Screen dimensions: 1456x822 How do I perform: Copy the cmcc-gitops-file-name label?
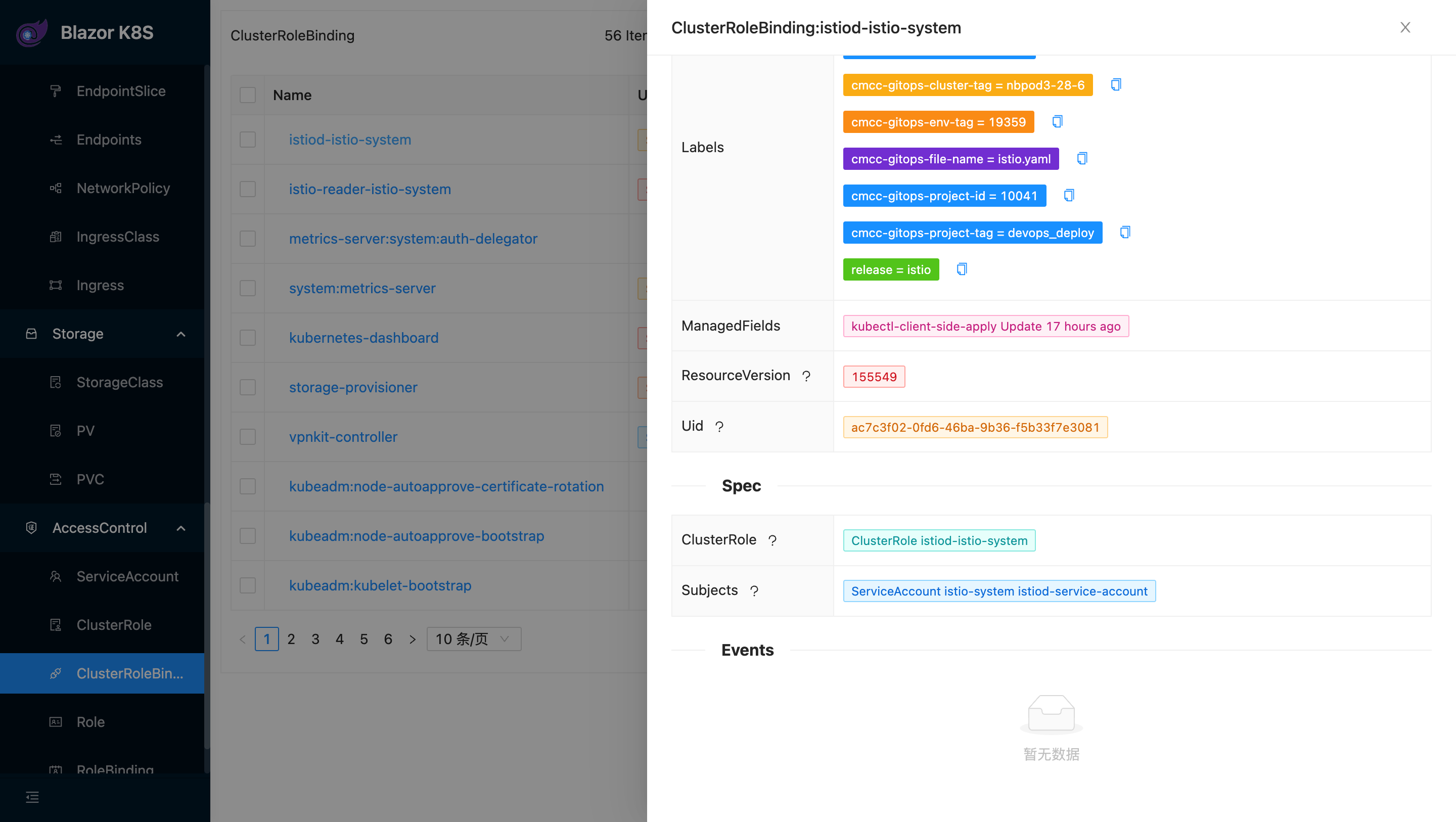click(1082, 159)
